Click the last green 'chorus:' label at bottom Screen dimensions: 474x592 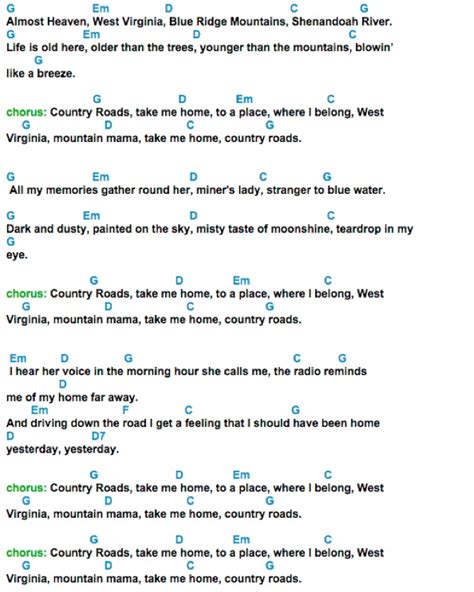pyautogui.click(x=26, y=553)
